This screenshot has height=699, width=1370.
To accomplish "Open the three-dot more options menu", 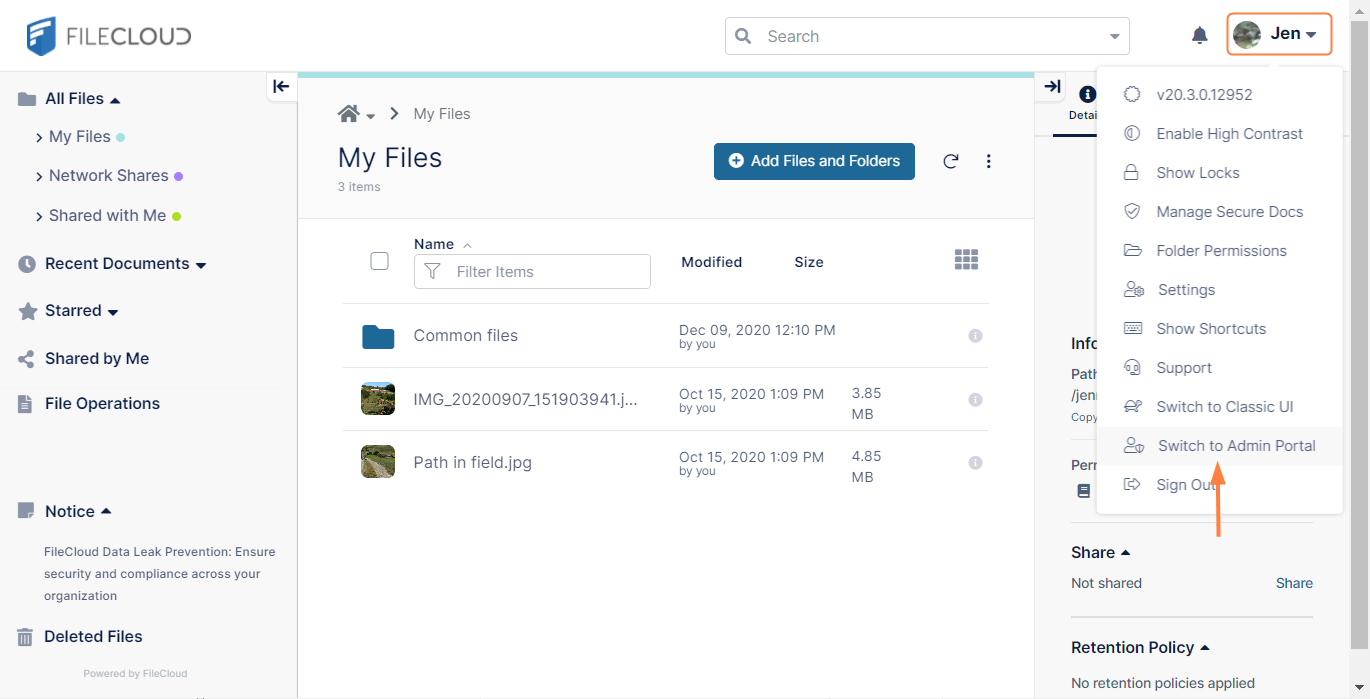I will 988,161.
